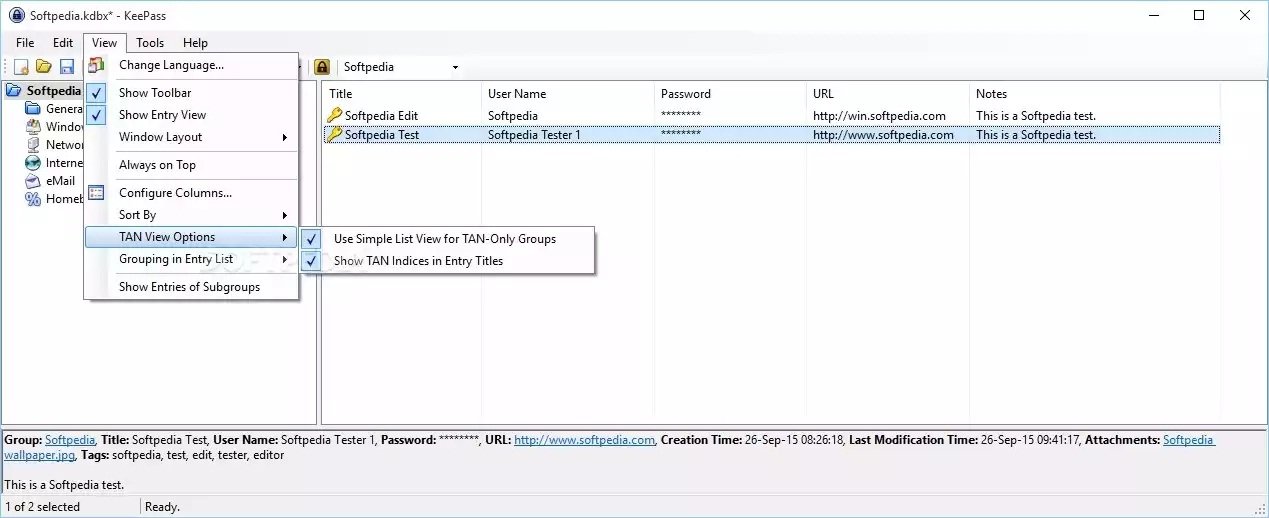Uncheck Show TAN Indices in Entry Titles

tap(418, 261)
